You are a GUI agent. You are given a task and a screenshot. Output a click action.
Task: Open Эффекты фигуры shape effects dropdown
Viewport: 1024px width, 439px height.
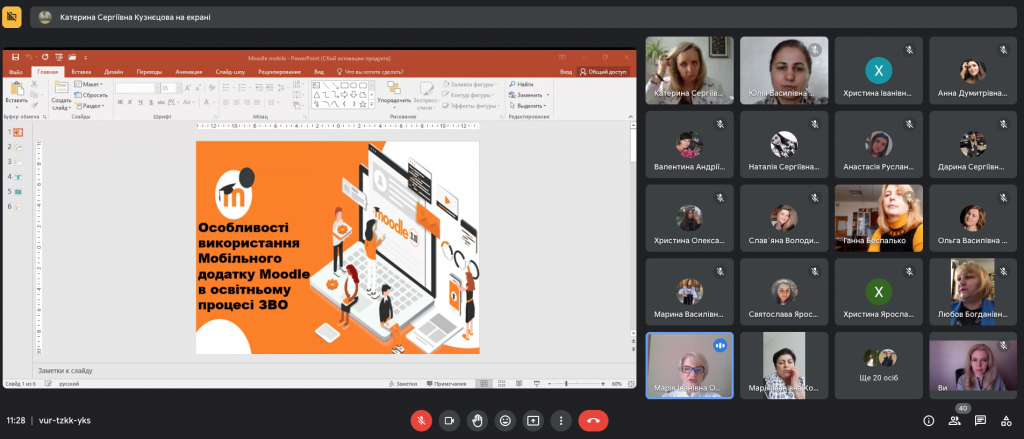pyautogui.click(x=471, y=105)
